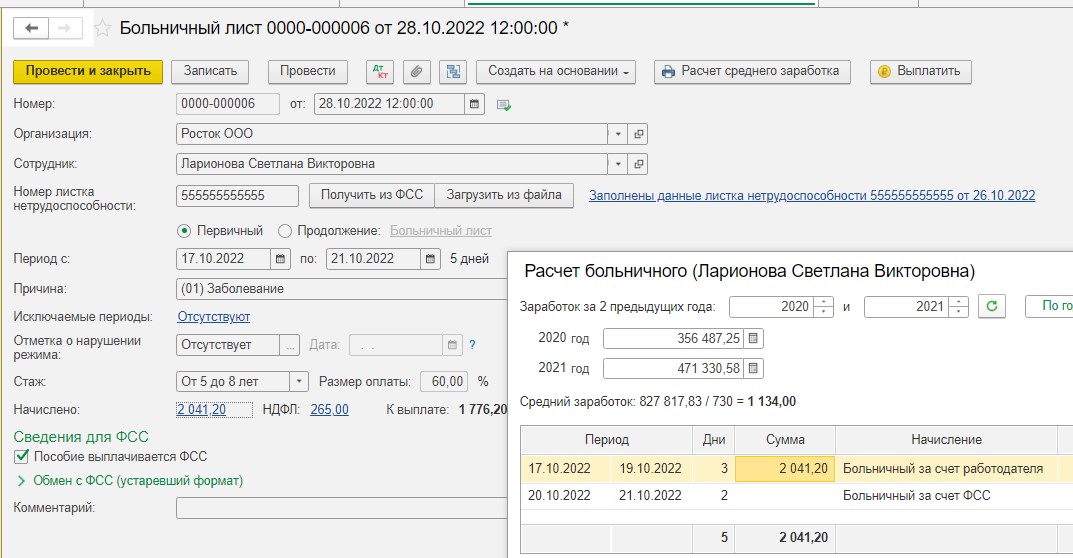Show help question mark for violation mark
Viewport: 1073px width, 558px height.
pyautogui.click(x=472, y=344)
